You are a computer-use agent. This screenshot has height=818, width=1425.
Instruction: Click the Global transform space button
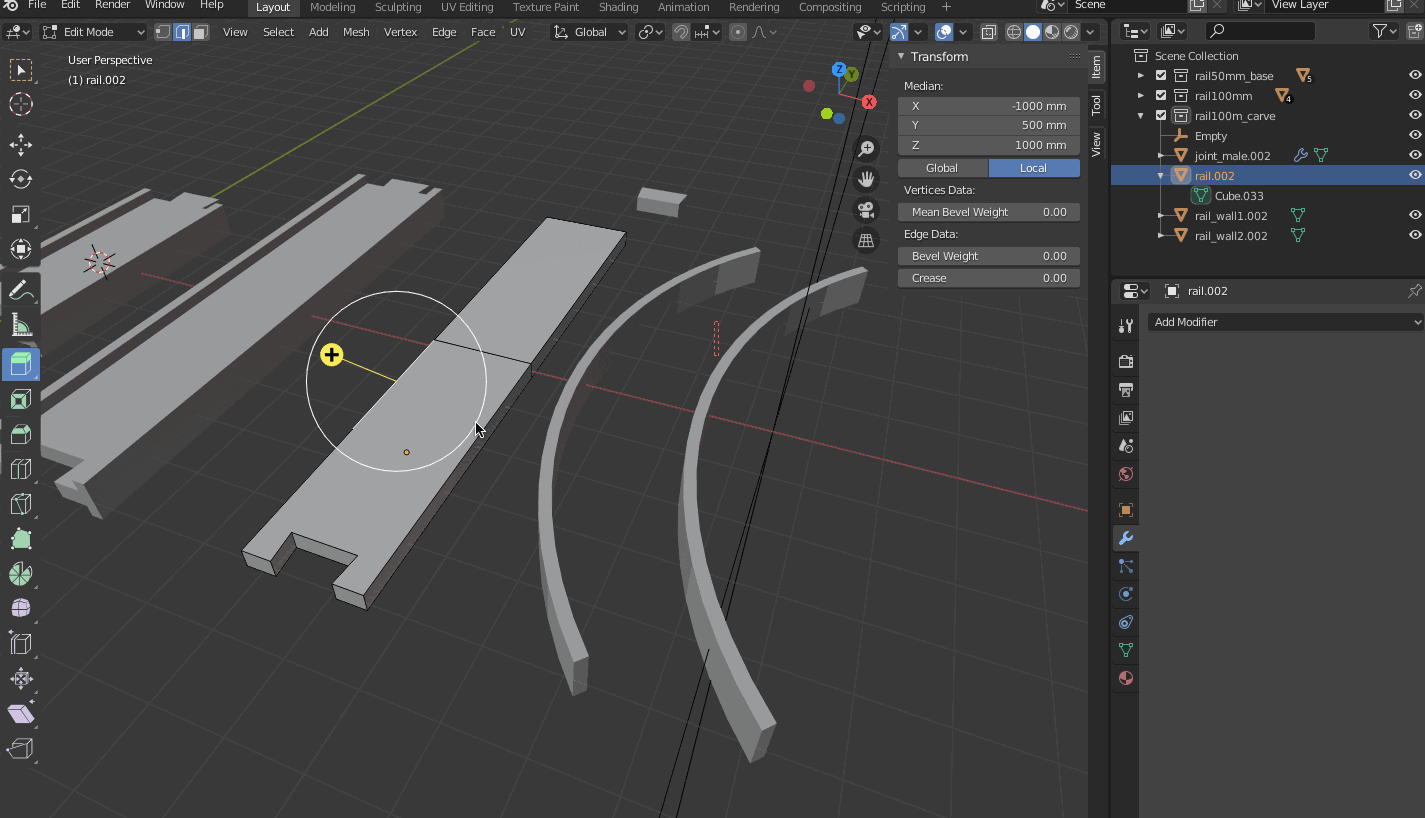942,168
